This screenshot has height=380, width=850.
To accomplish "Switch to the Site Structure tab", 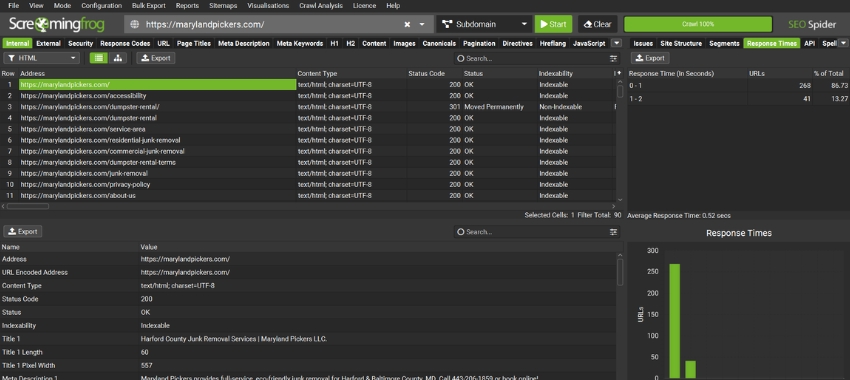I will (681, 43).
